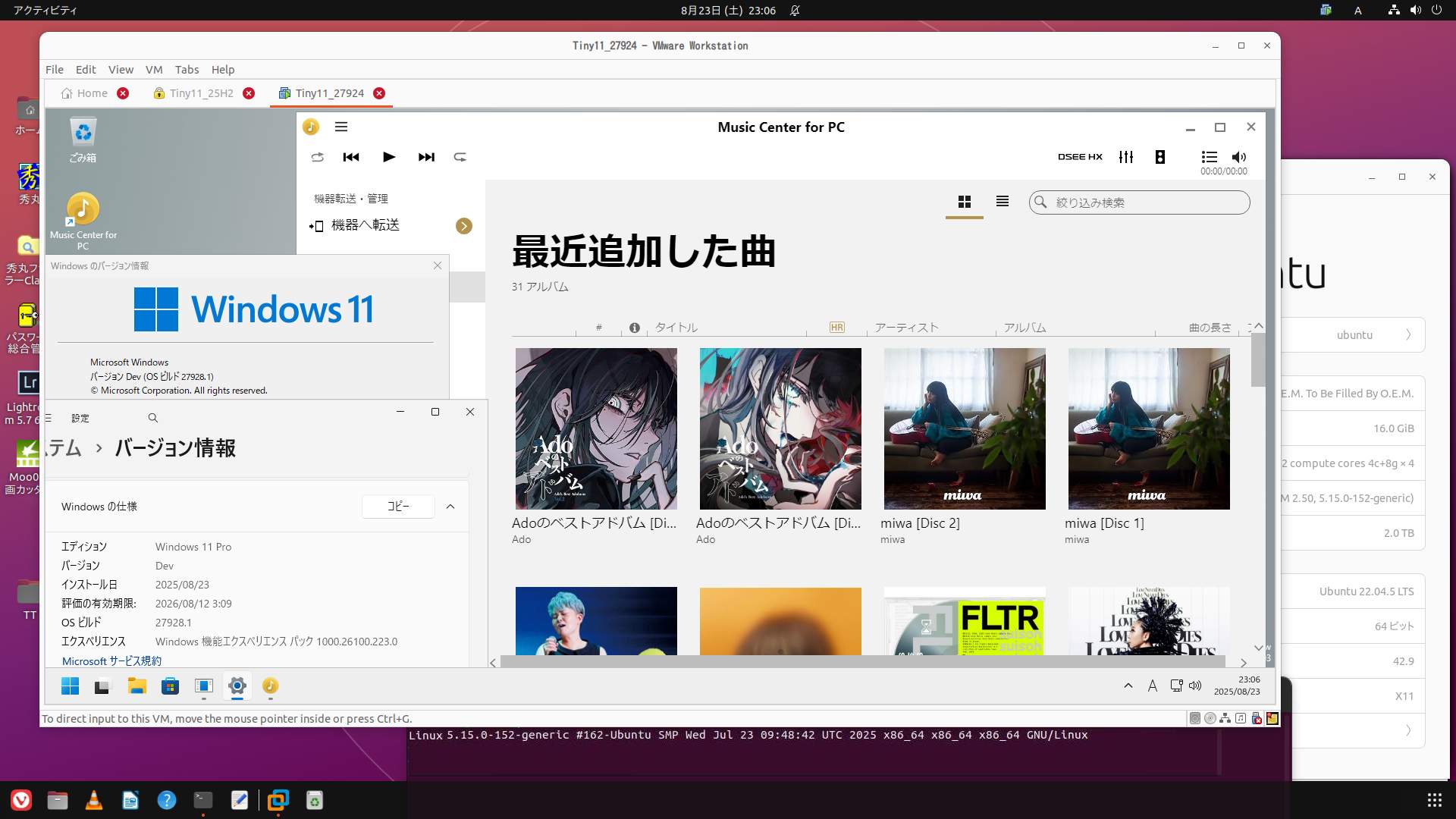Open the VMware Help menu
Image resolution: width=1456 pixels, height=819 pixels.
[223, 69]
